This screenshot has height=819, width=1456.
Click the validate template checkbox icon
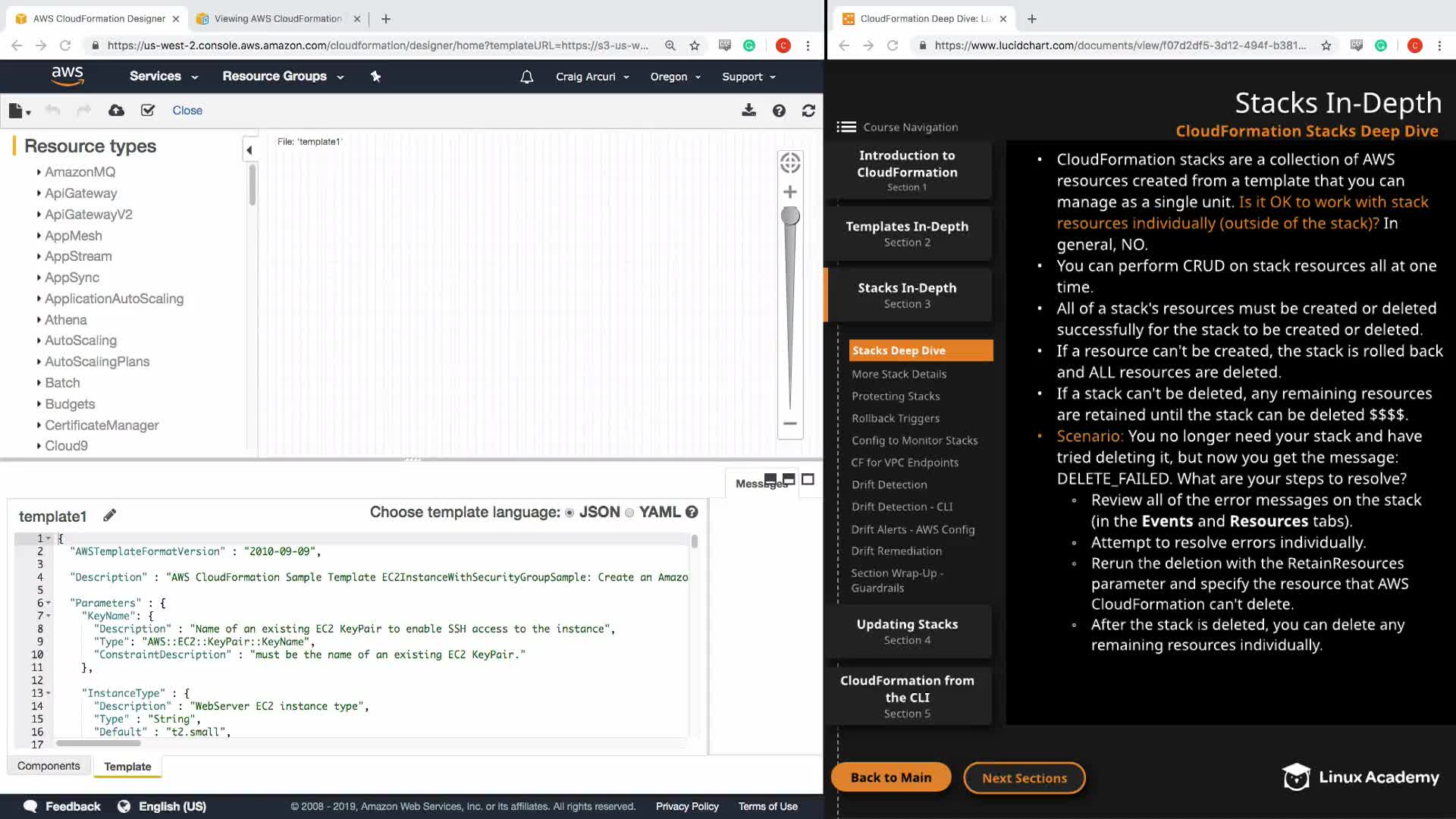[148, 111]
